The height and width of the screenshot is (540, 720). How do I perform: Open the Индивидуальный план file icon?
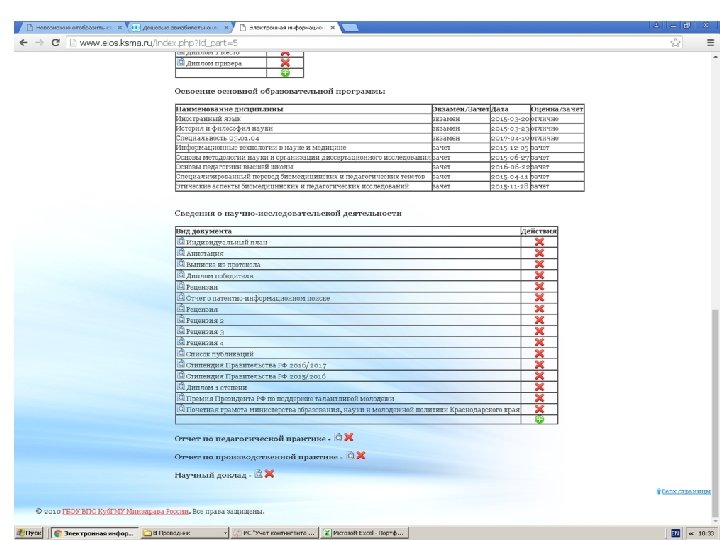(181, 241)
